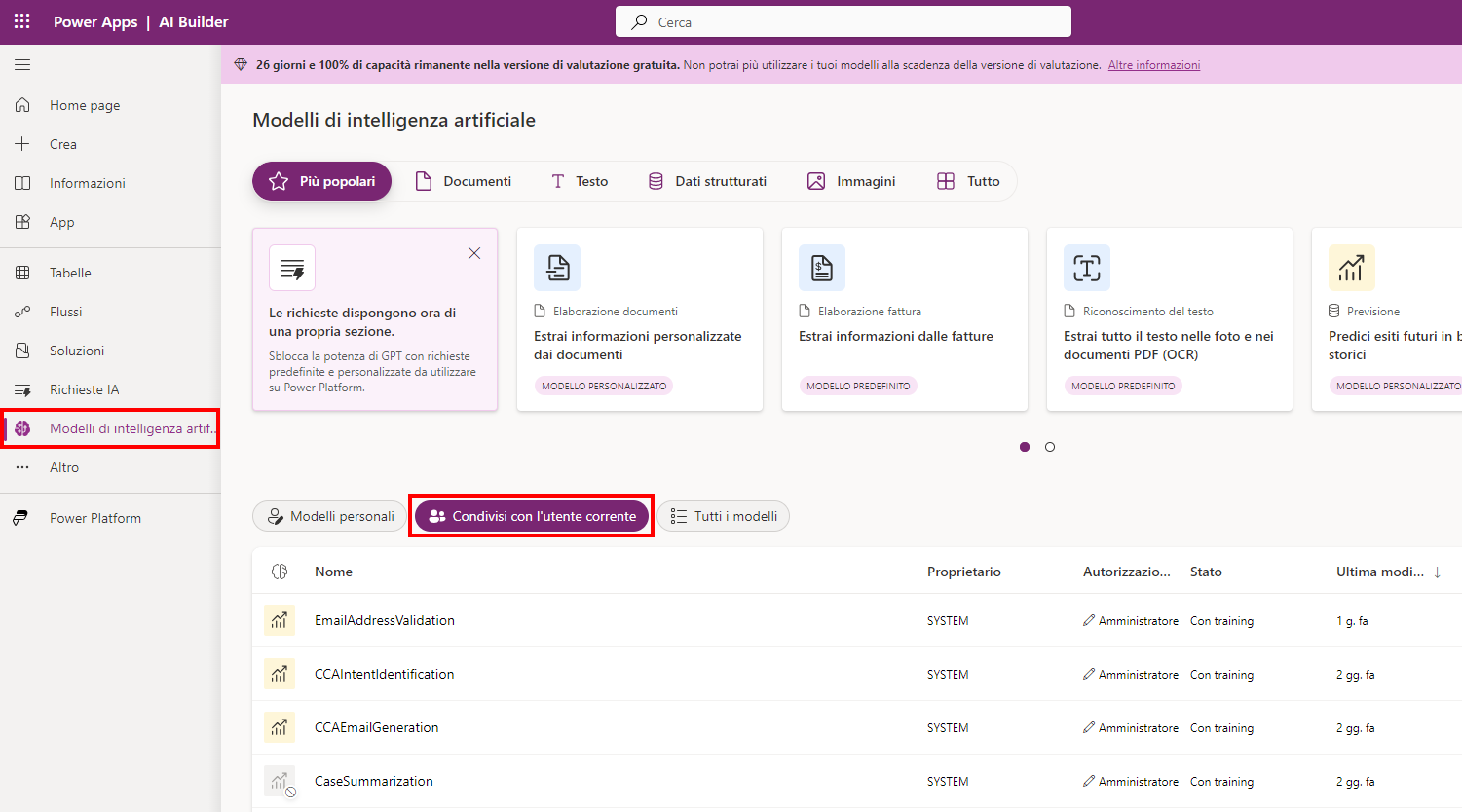The width and height of the screenshot is (1462, 812).
Task: Switch to the Testo tab
Action: coord(580,181)
